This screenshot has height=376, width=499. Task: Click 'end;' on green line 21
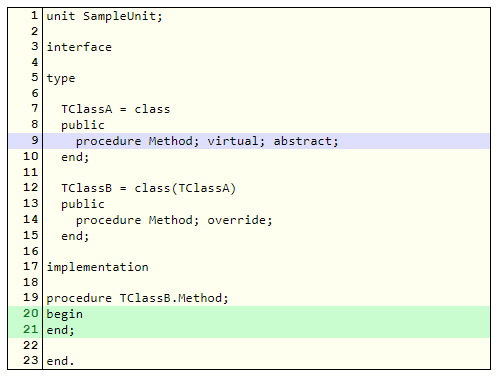60,330
